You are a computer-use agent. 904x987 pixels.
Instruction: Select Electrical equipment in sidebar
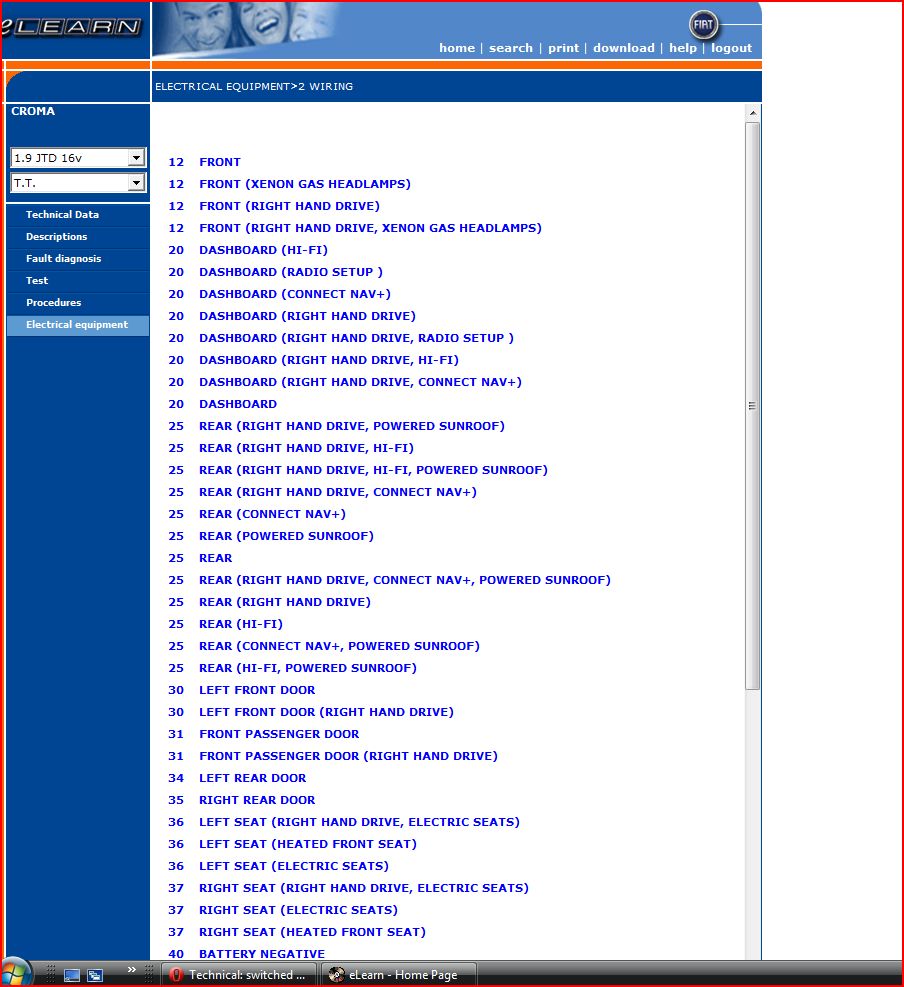[x=78, y=325]
